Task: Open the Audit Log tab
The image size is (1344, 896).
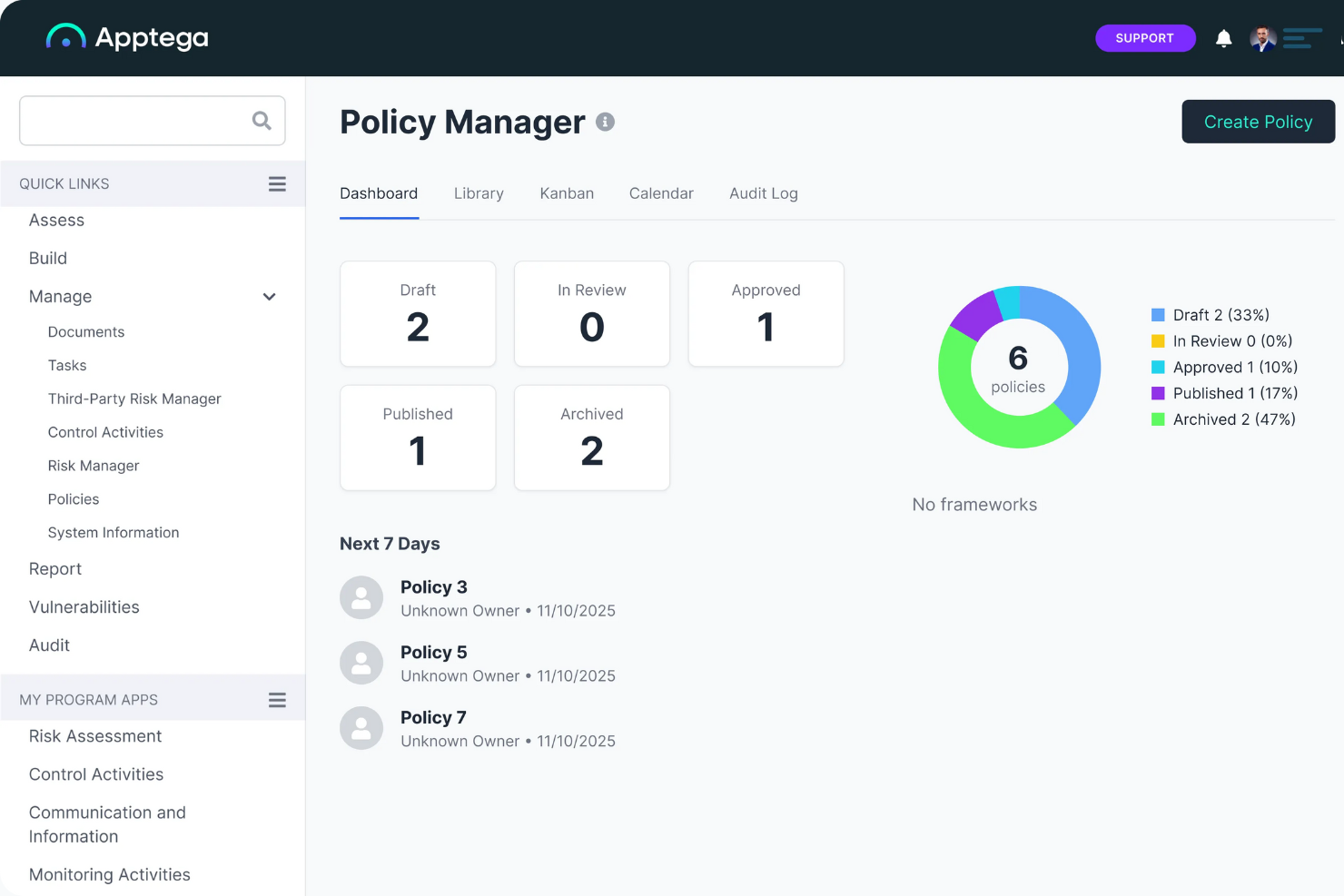Action: click(x=763, y=193)
